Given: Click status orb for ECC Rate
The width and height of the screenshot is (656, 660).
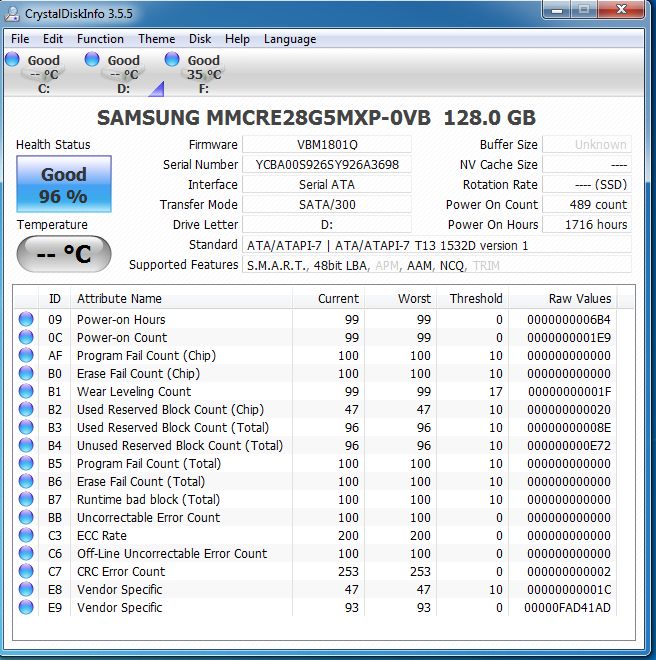Looking at the screenshot, I should click(26, 535).
